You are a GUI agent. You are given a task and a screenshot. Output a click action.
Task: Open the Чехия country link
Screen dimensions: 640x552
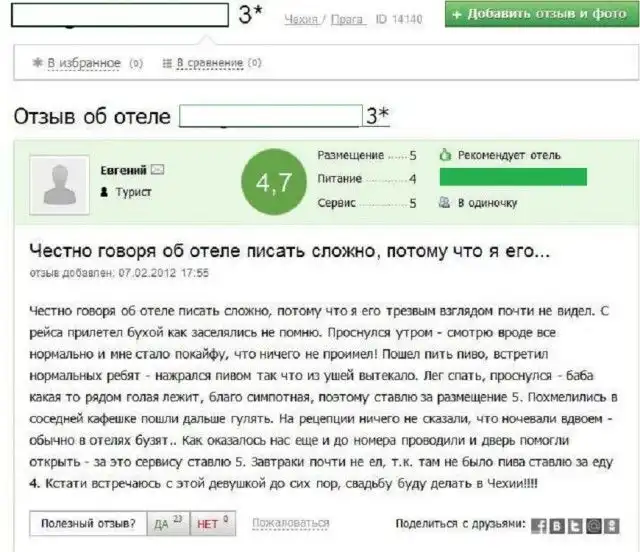(x=301, y=19)
